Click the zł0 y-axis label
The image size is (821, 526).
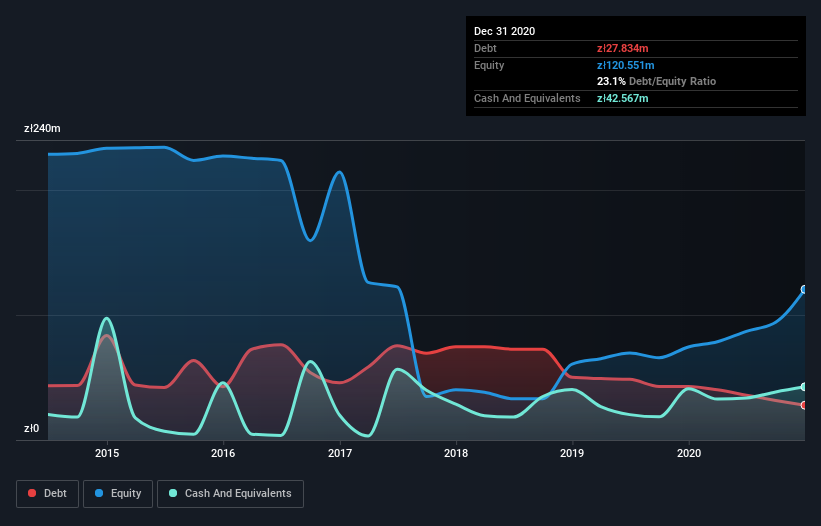coord(31,428)
